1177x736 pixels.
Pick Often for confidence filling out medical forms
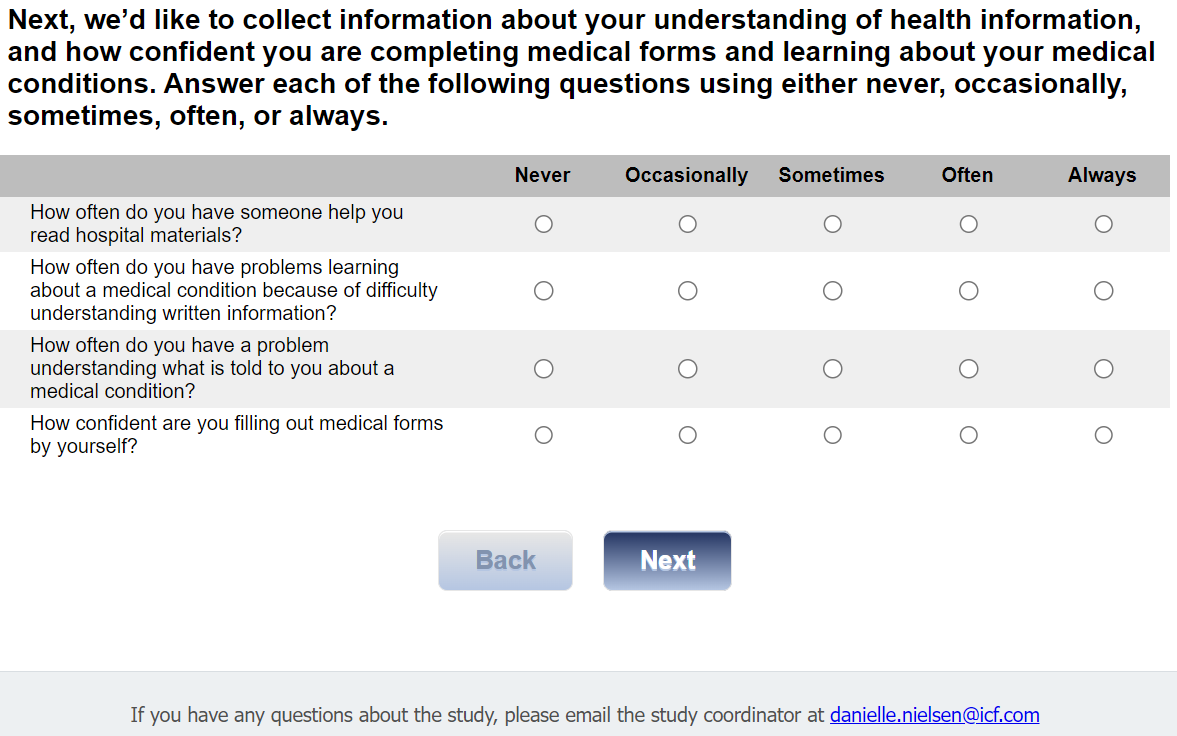(968, 435)
